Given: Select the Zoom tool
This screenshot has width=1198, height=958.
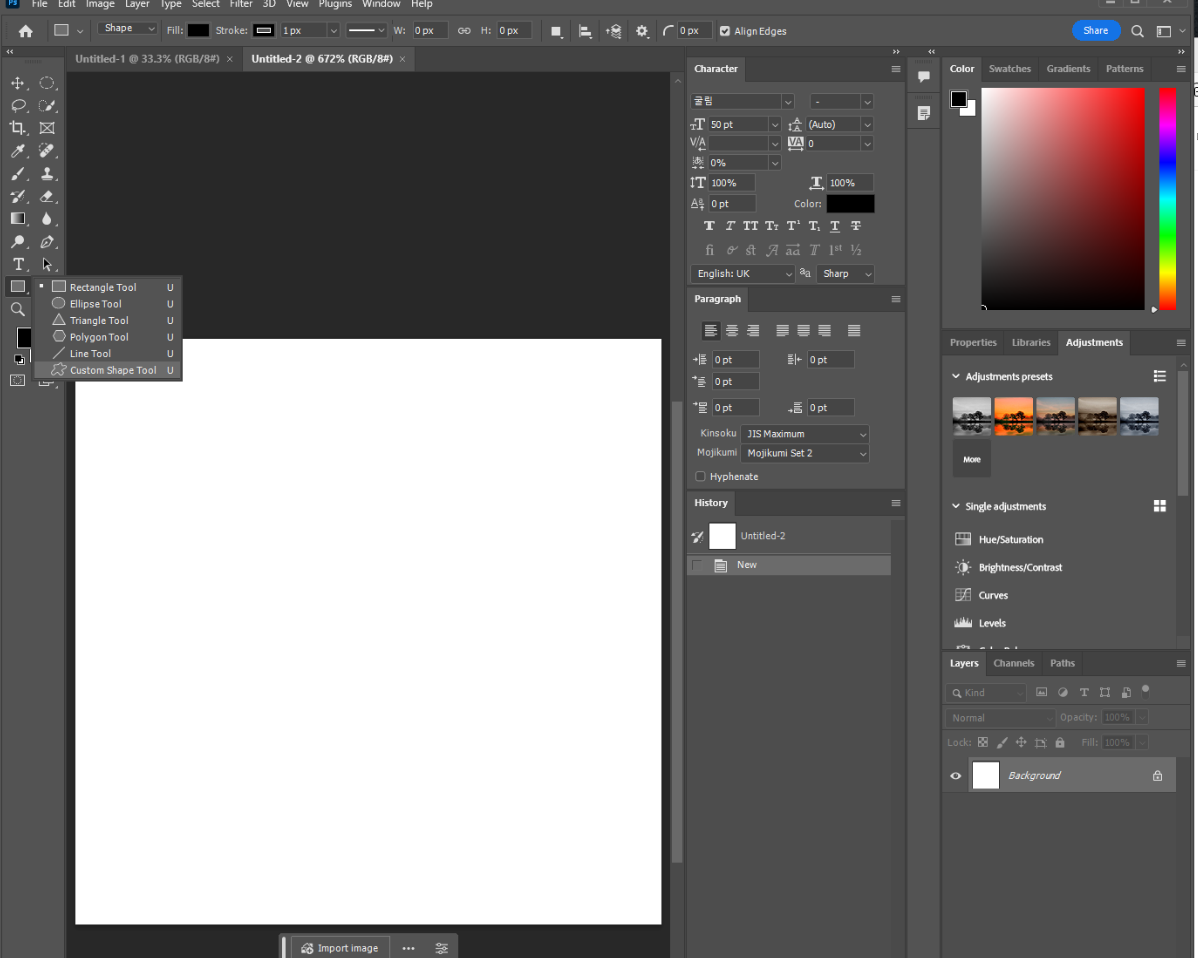Looking at the screenshot, I should click(x=18, y=309).
